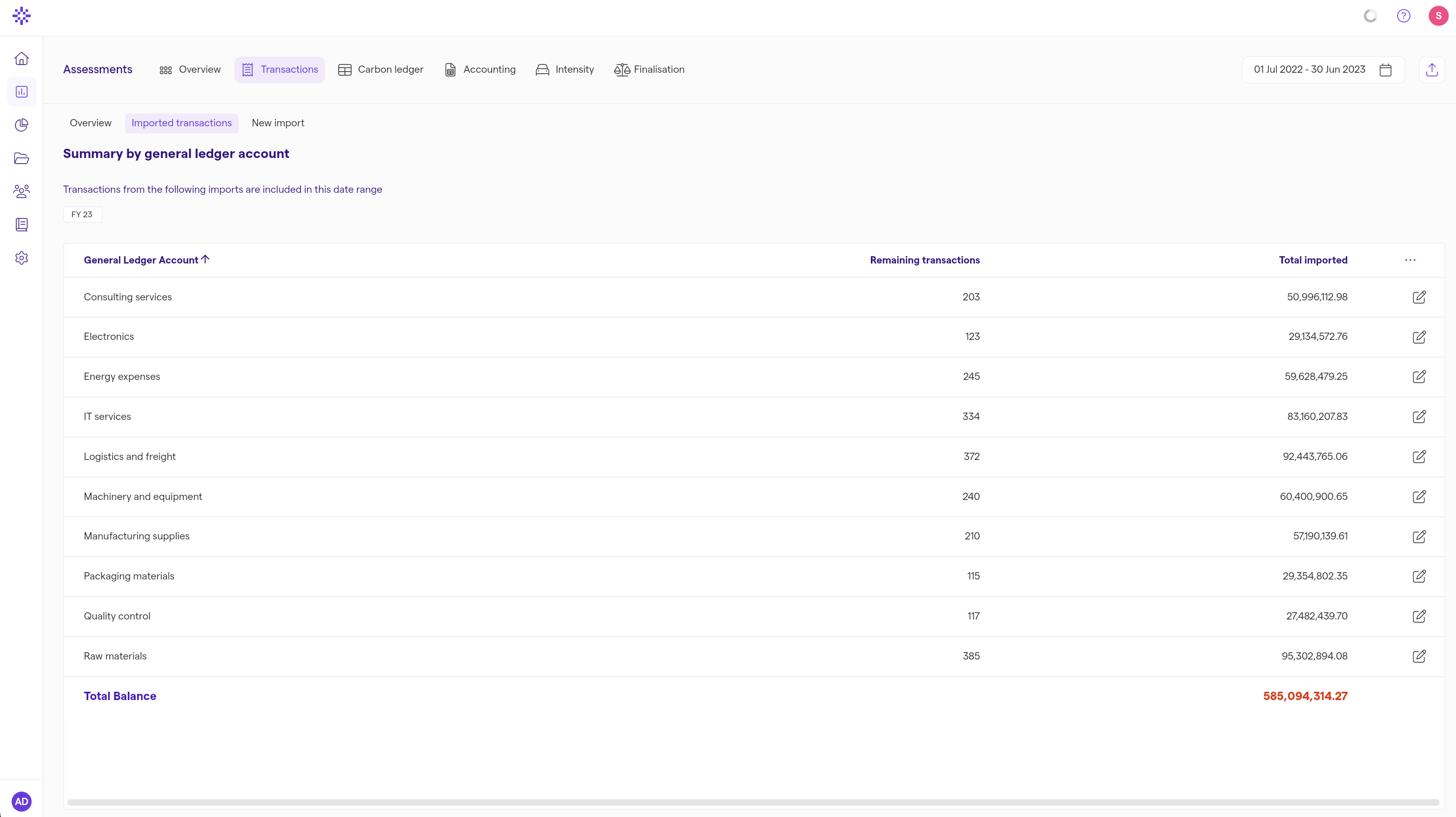
Task: Switch to the Carbon ledger tab
Action: (380, 70)
